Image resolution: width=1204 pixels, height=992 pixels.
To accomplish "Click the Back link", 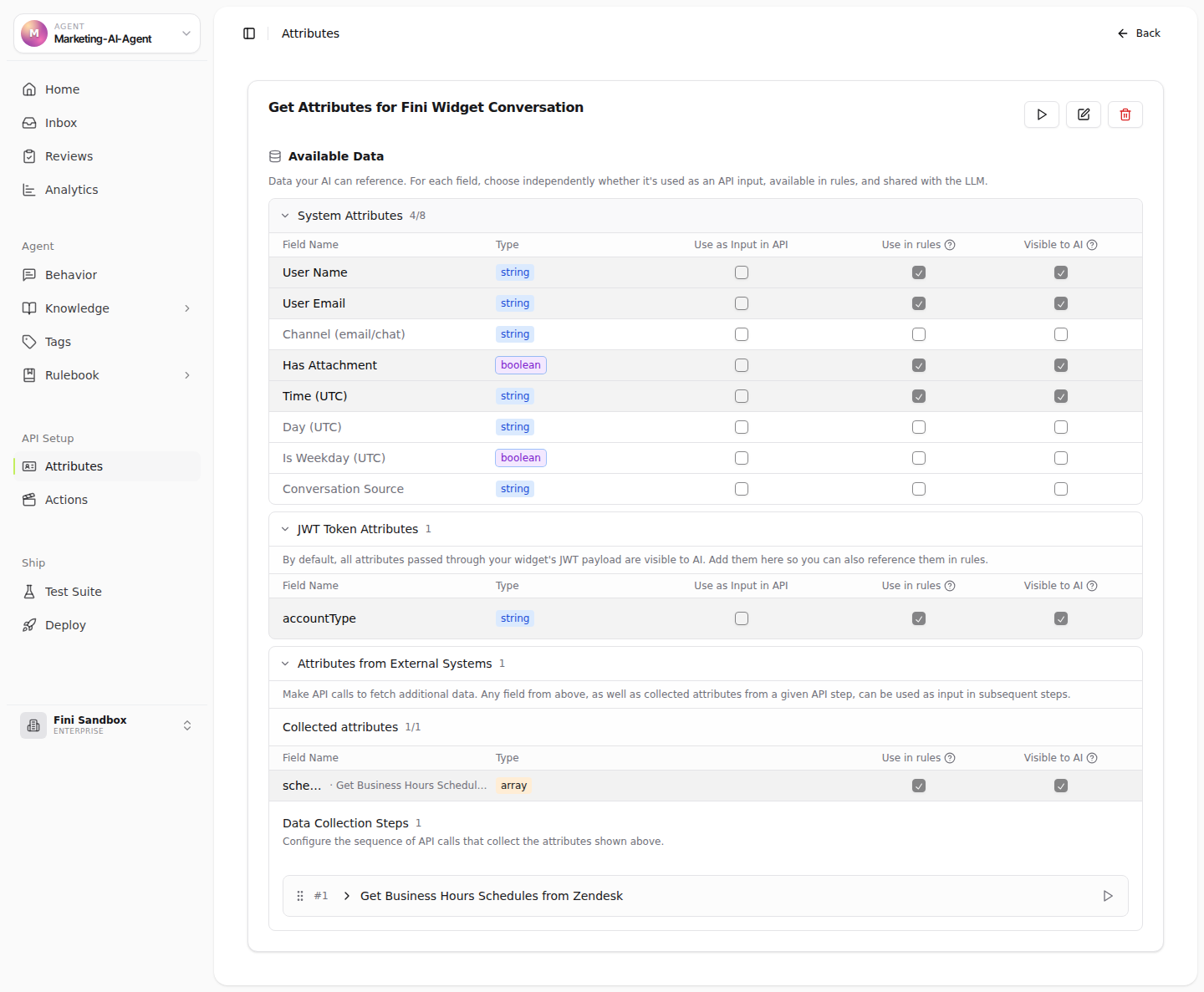I will click(x=1139, y=33).
